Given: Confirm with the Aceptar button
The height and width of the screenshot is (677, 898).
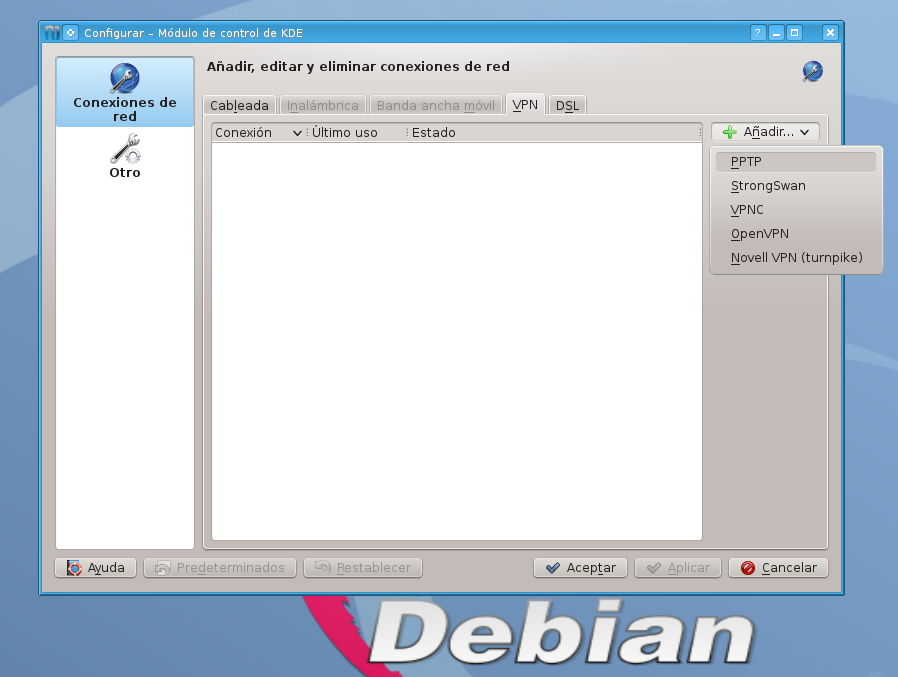Looking at the screenshot, I should pos(581,568).
